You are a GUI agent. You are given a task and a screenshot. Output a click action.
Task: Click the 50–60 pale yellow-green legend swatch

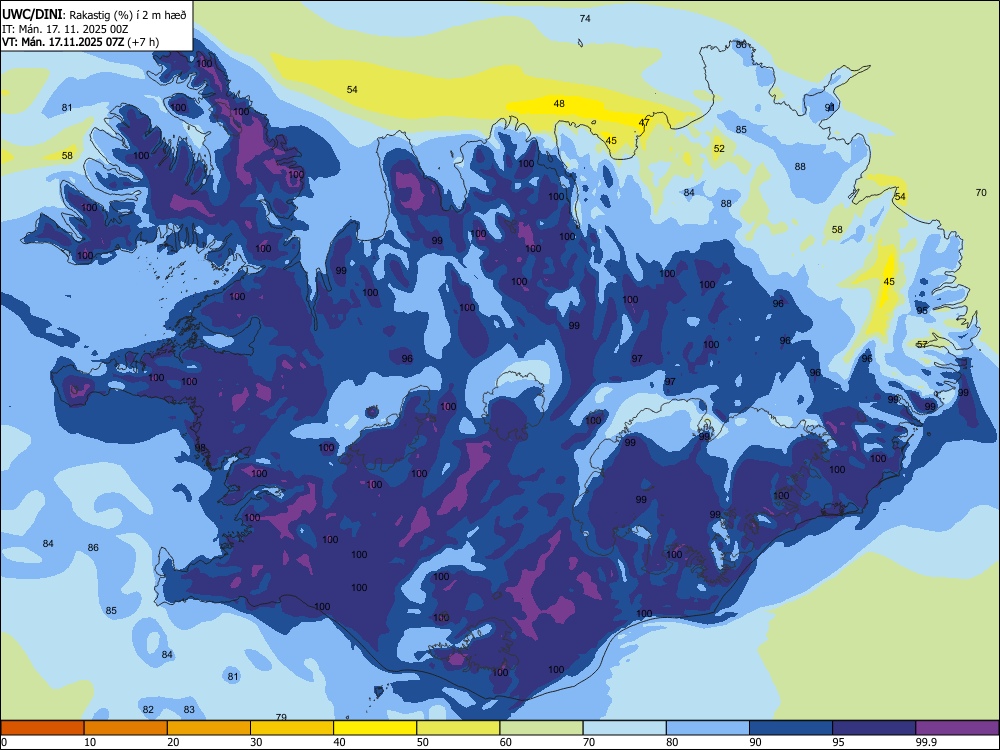pyautogui.click(x=458, y=728)
